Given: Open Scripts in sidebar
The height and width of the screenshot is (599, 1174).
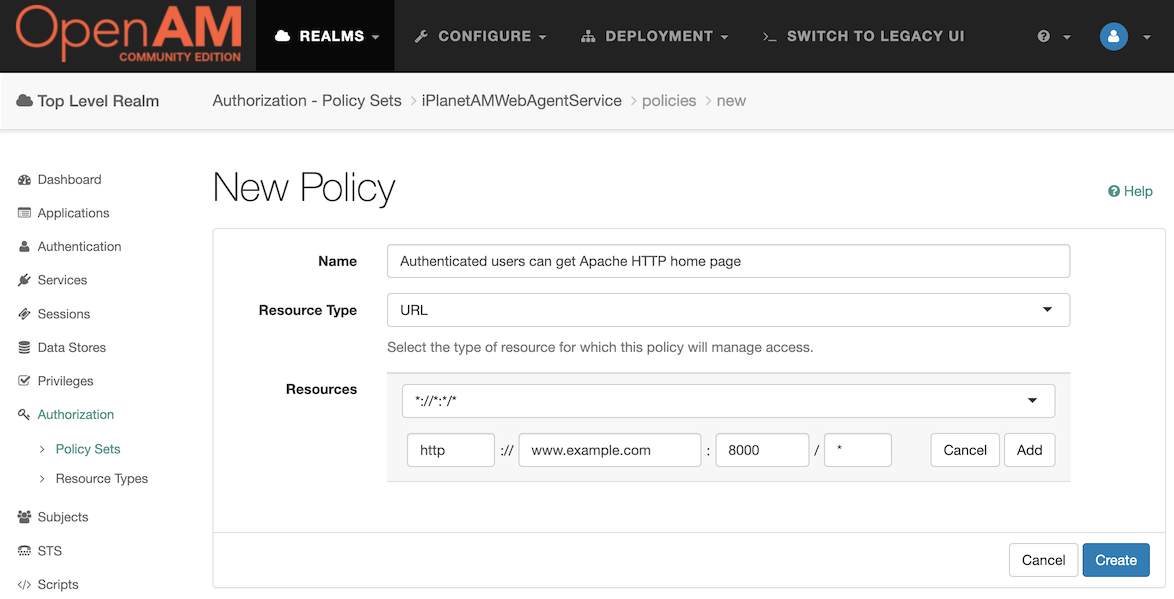Looking at the screenshot, I should pos(58,584).
